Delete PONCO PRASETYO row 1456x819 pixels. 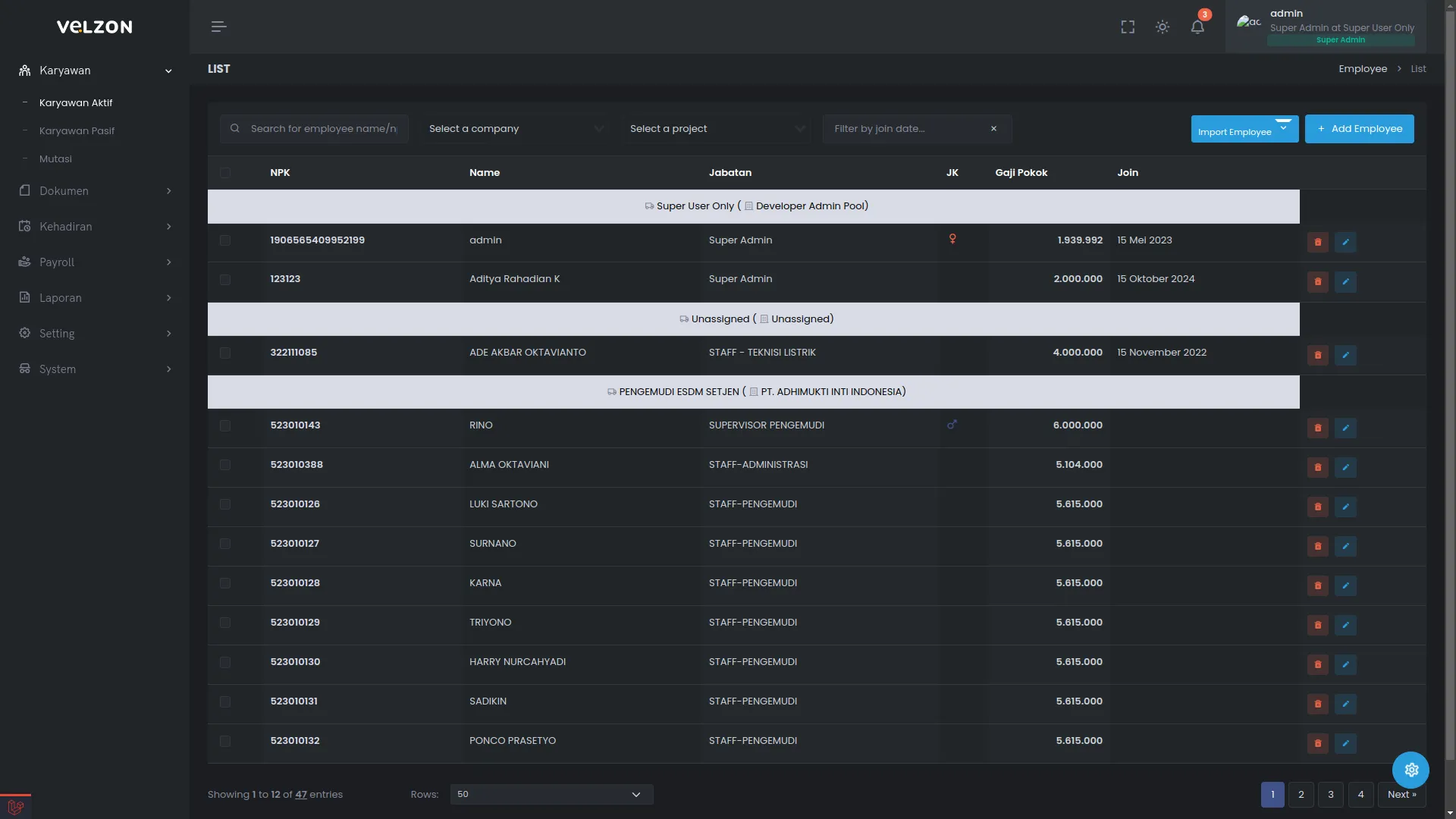click(x=1317, y=743)
